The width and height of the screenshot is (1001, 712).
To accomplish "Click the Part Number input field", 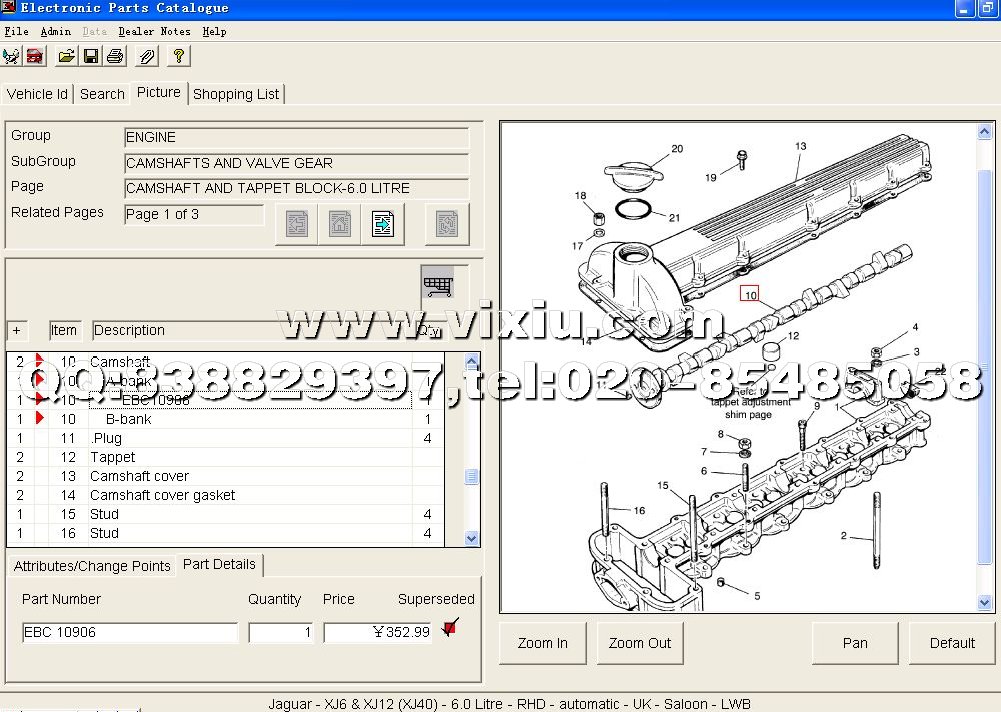I will (x=130, y=632).
